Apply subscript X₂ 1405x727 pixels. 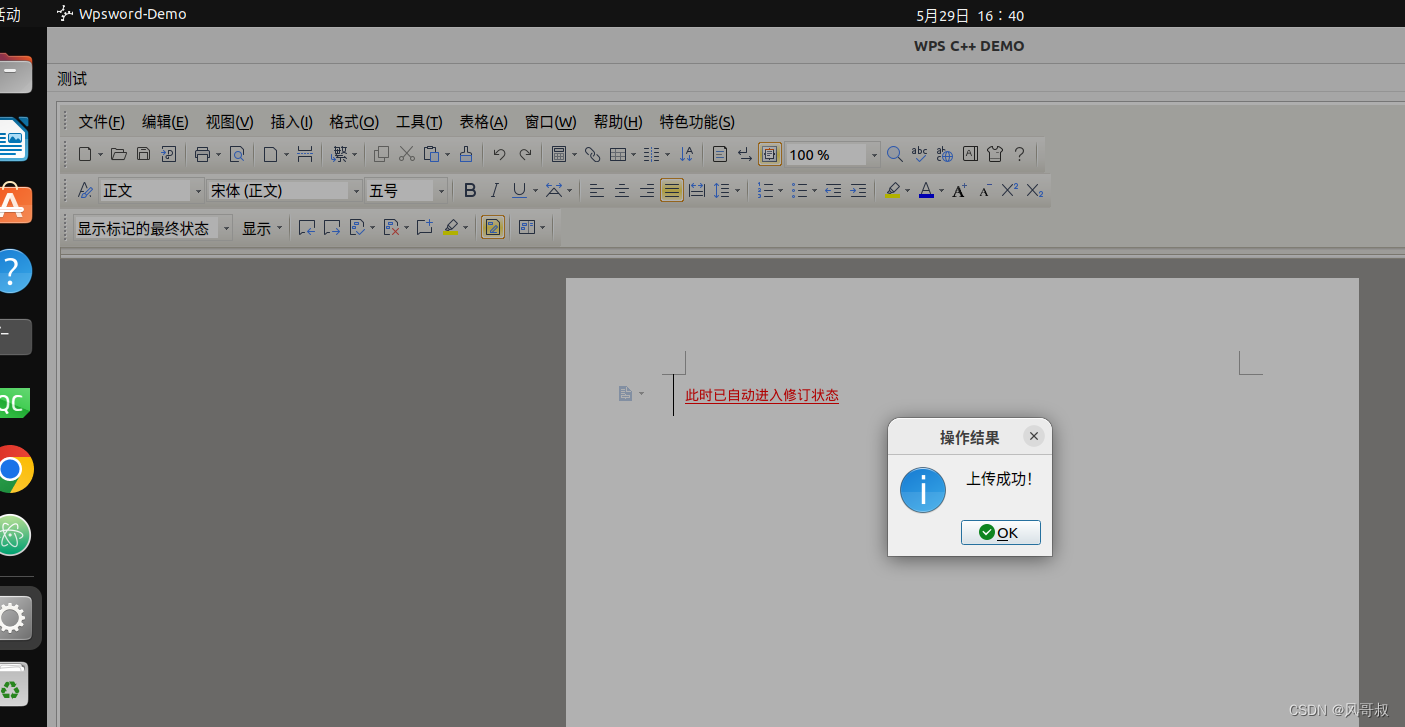point(1035,190)
